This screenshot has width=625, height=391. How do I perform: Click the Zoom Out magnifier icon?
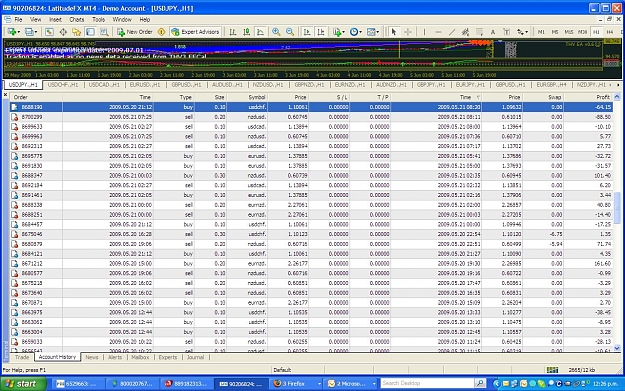click(290, 32)
